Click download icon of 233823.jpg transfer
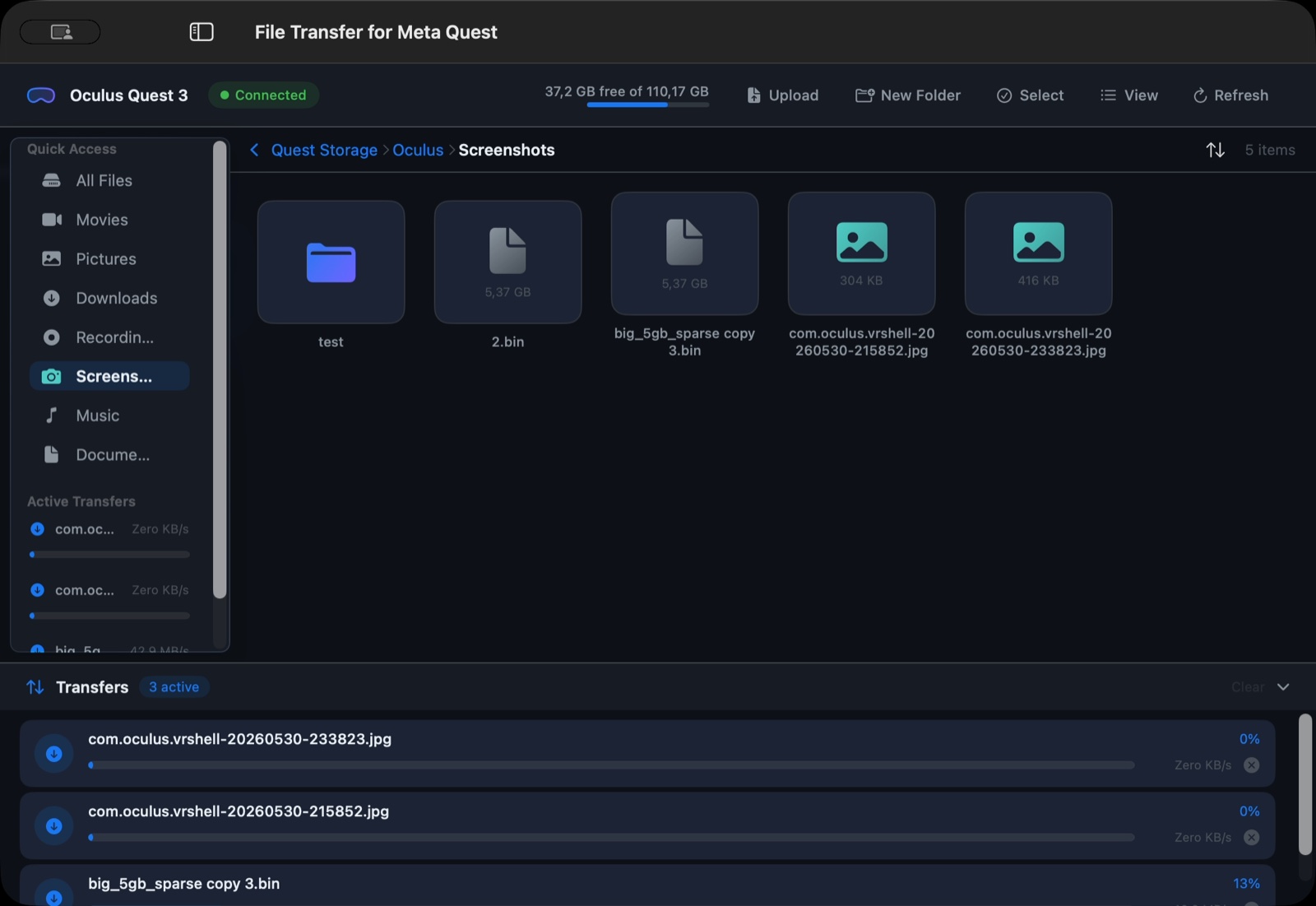This screenshot has width=1316, height=906. point(53,754)
